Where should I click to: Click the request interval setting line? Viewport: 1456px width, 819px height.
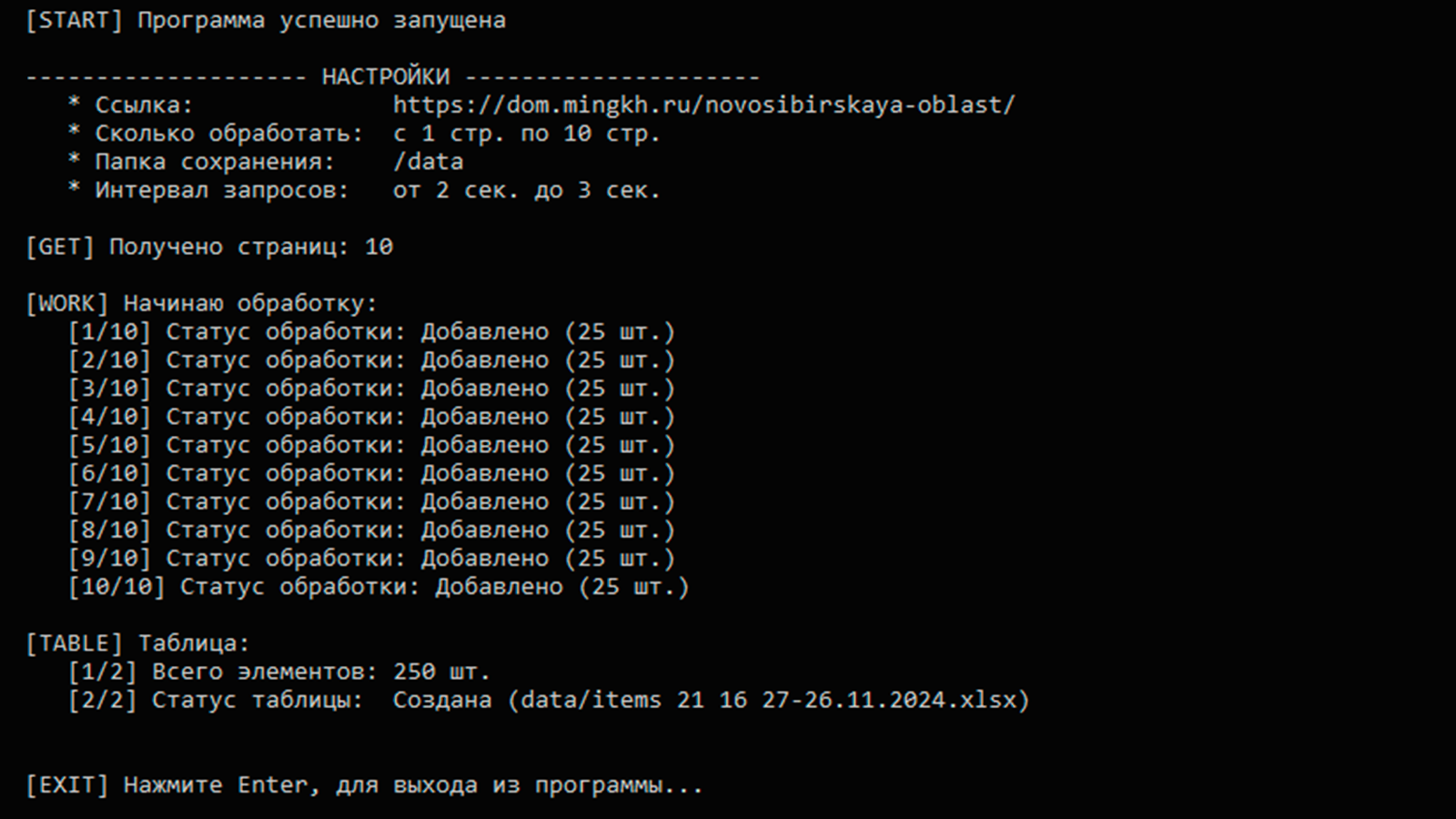coord(364,190)
